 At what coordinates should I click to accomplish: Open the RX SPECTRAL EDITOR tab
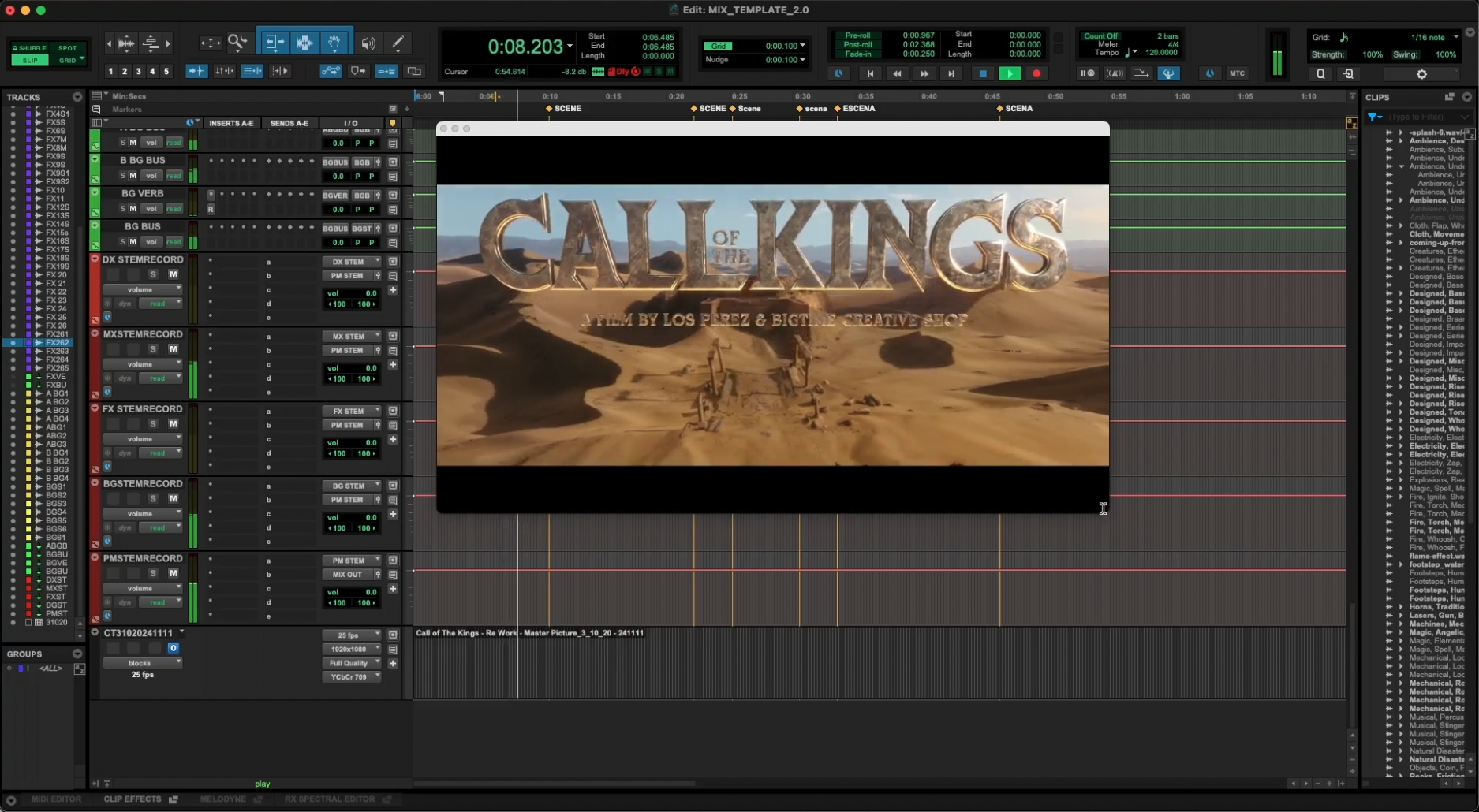tap(331, 799)
